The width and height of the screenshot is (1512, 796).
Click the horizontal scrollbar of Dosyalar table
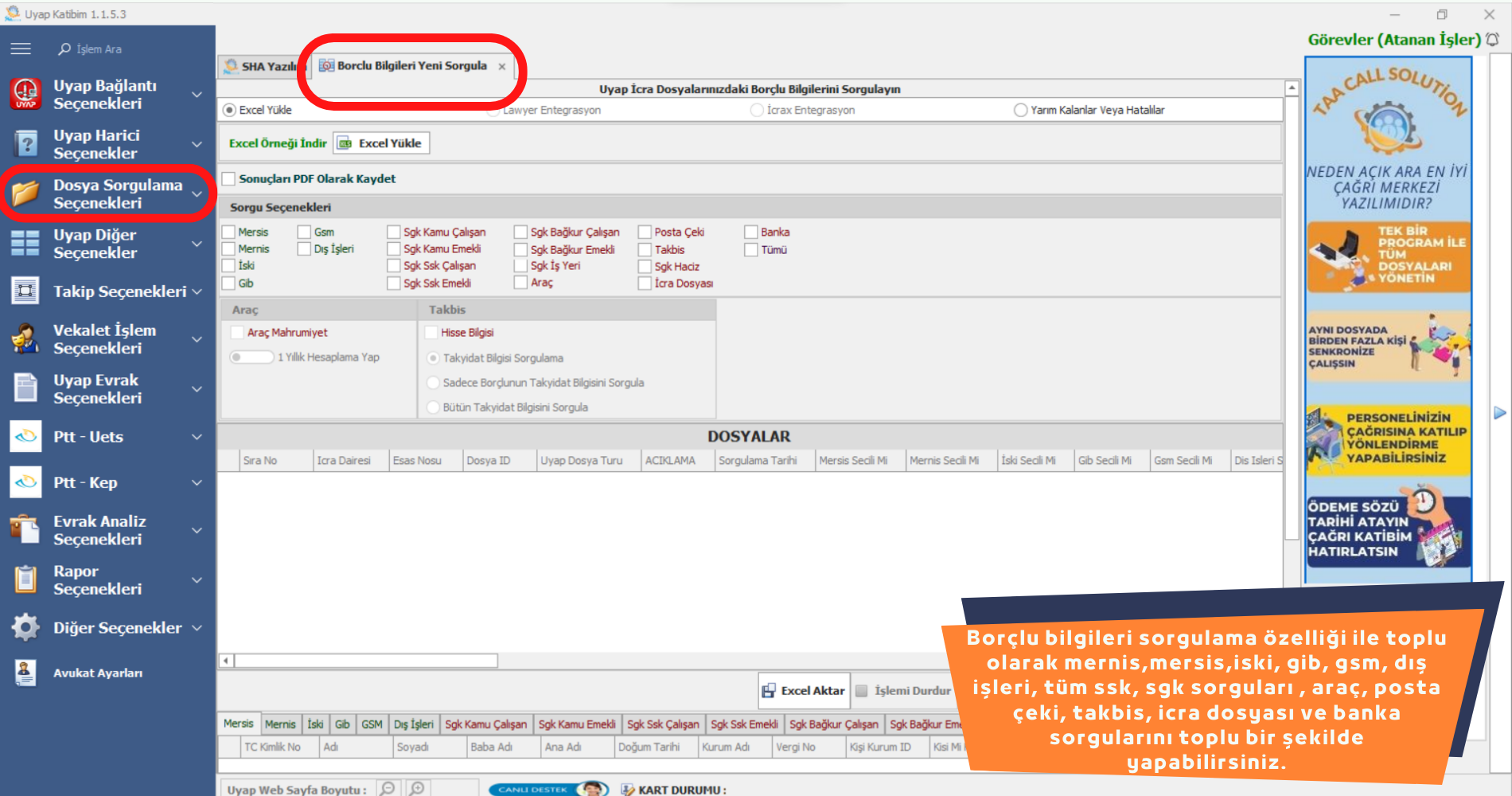coord(366,661)
